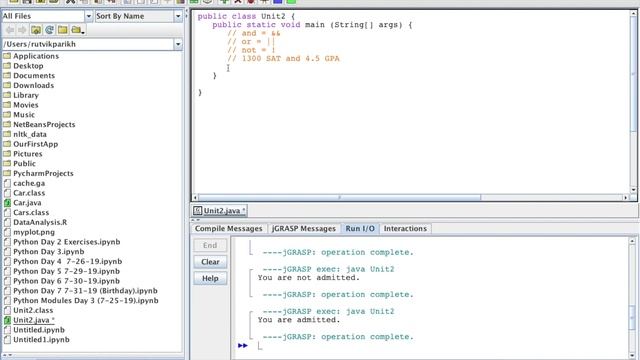This screenshot has height=360, width=640.
Task: Select the Cars.class file name
Action: (31, 213)
